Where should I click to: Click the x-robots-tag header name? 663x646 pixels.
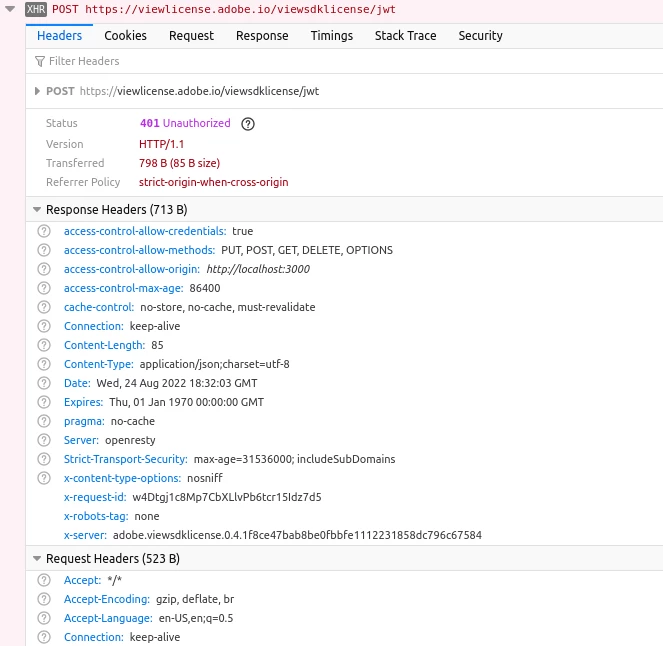click(96, 516)
